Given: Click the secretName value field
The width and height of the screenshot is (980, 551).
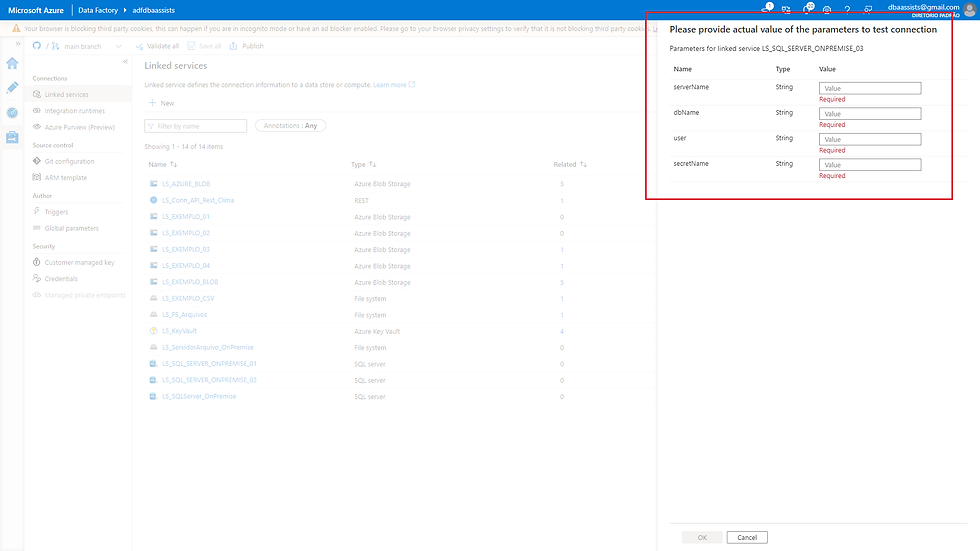Looking at the screenshot, I should [x=870, y=165].
